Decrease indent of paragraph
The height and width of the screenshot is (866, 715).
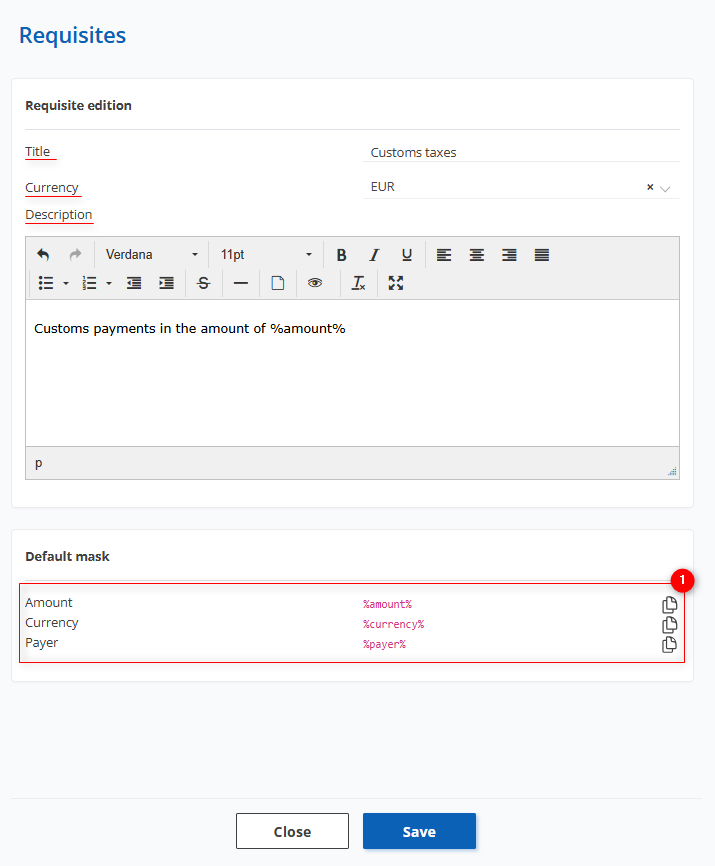coord(134,283)
